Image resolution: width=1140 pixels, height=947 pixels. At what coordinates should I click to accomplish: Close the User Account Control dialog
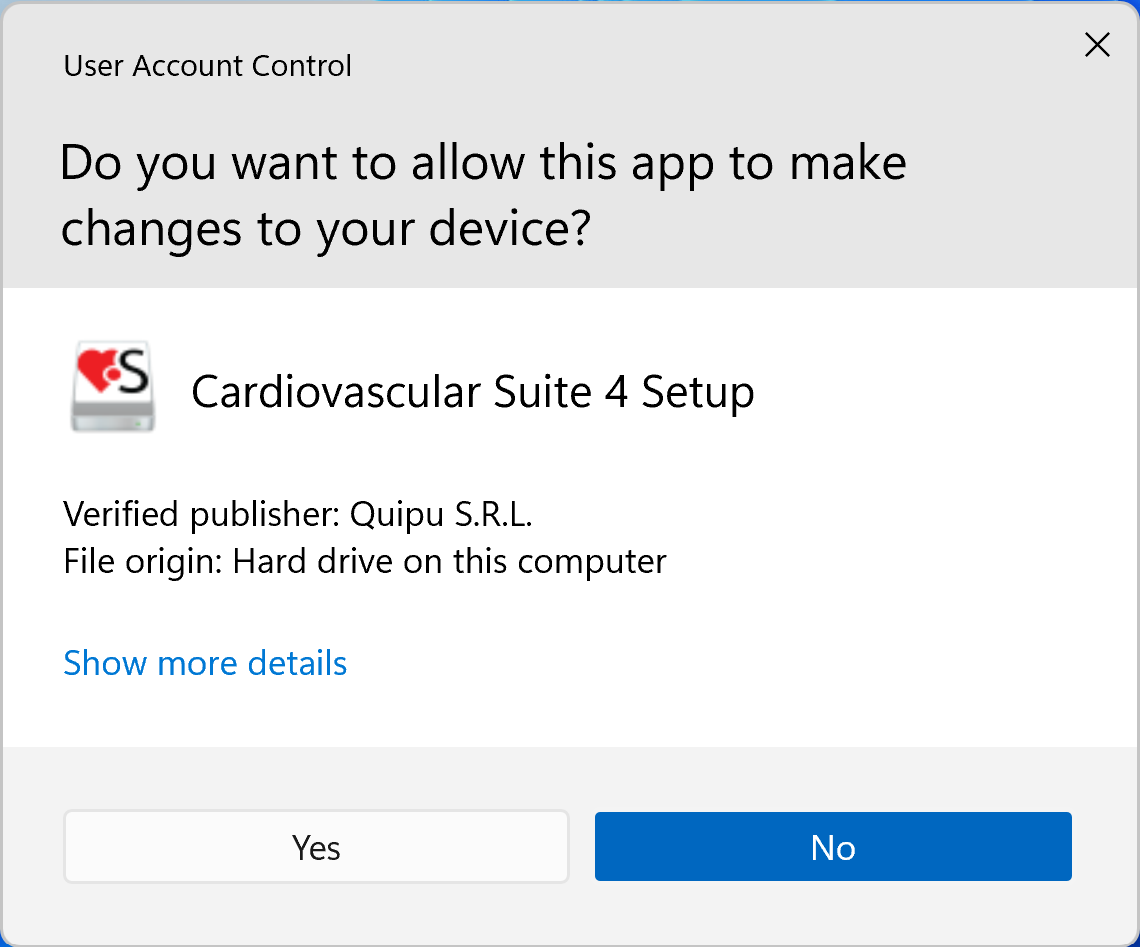(x=1097, y=45)
